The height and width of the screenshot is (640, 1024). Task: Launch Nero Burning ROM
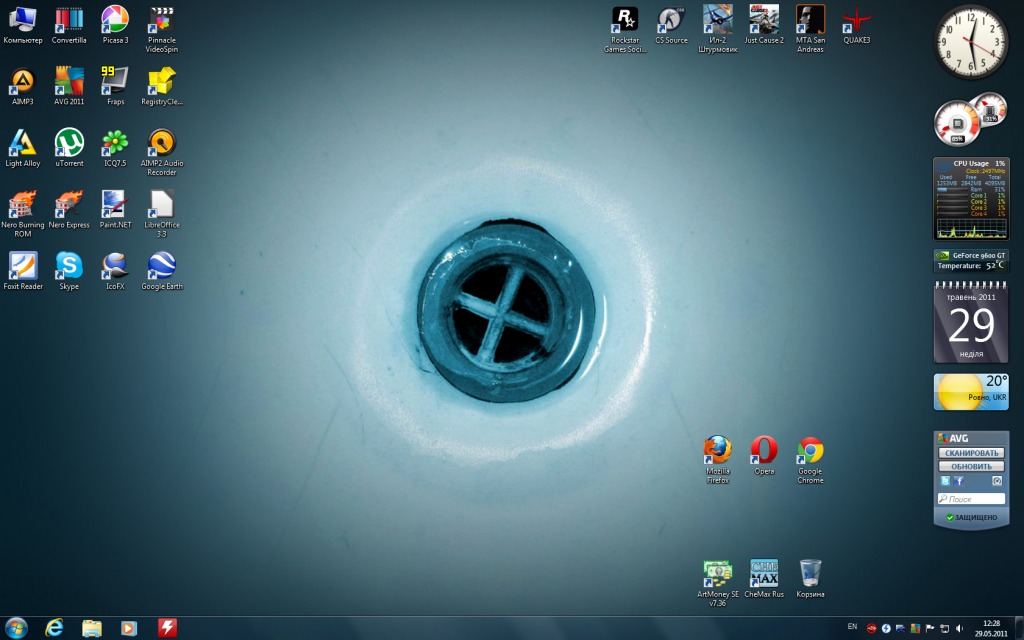pos(22,214)
